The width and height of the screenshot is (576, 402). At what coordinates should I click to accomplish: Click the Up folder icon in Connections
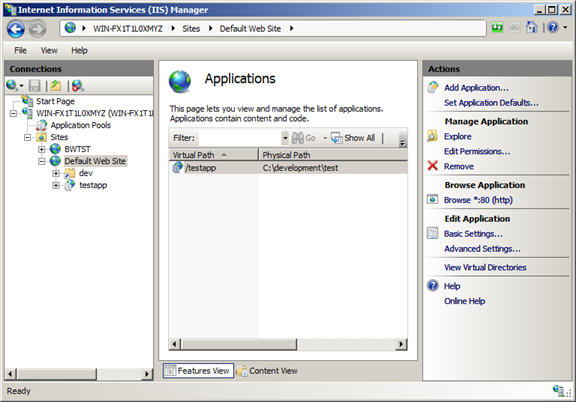tap(56, 86)
